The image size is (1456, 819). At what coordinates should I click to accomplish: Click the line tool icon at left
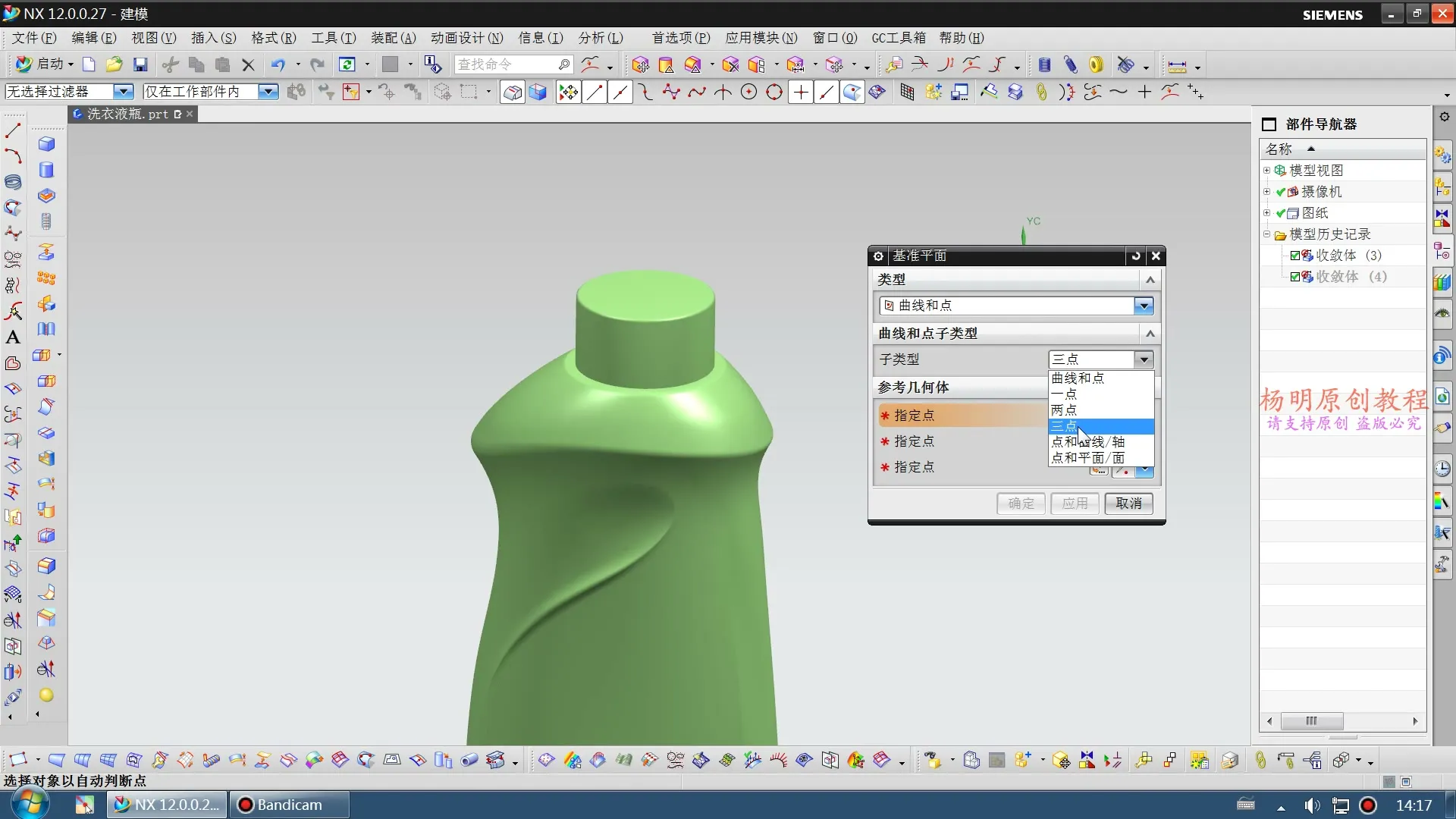pyautogui.click(x=13, y=130)
